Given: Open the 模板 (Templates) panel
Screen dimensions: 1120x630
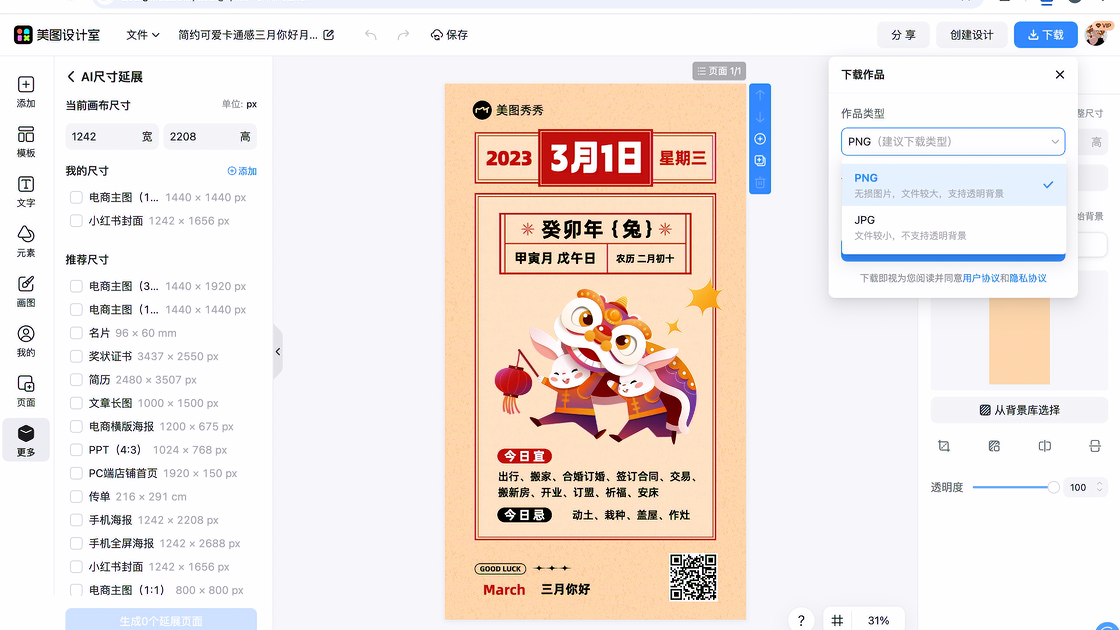Looking at the screenshot, I should tap(26, 141).
